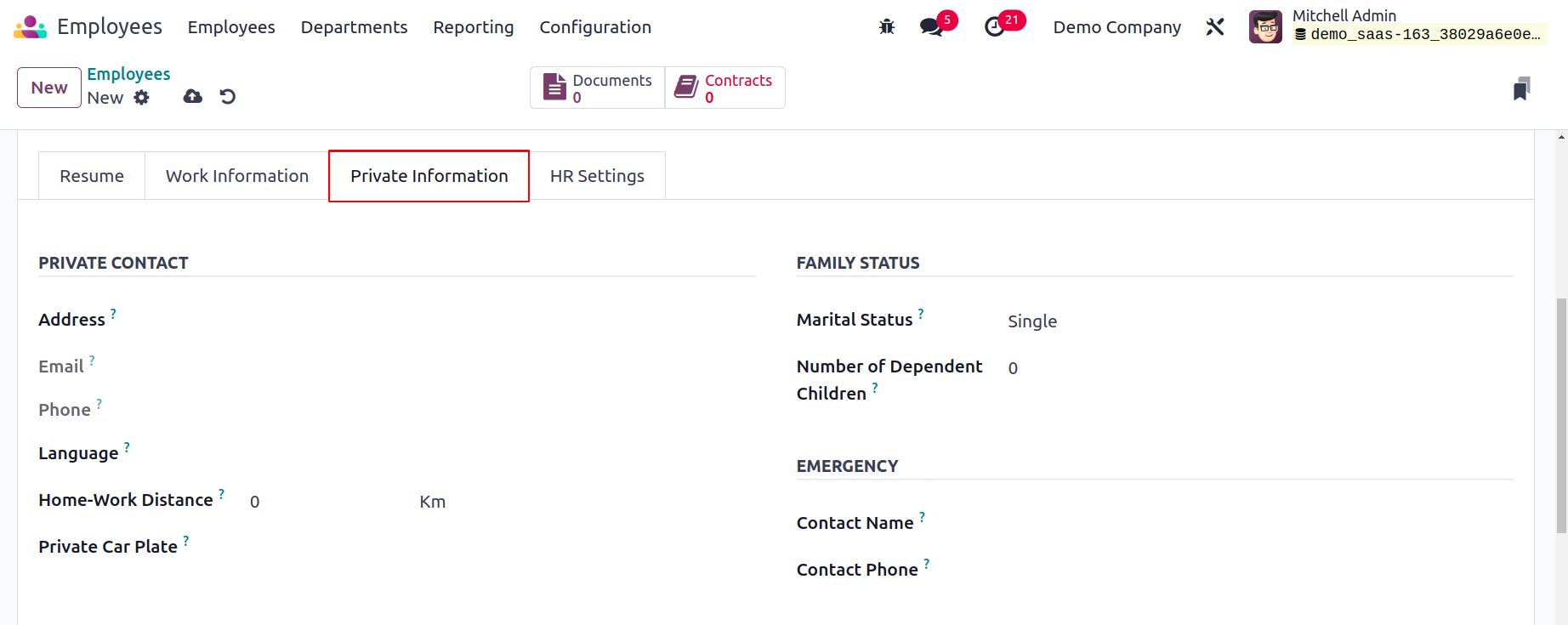Open the conversations chat icon
The width and height of the screenshot is (1568, 625).
[932, 27]
